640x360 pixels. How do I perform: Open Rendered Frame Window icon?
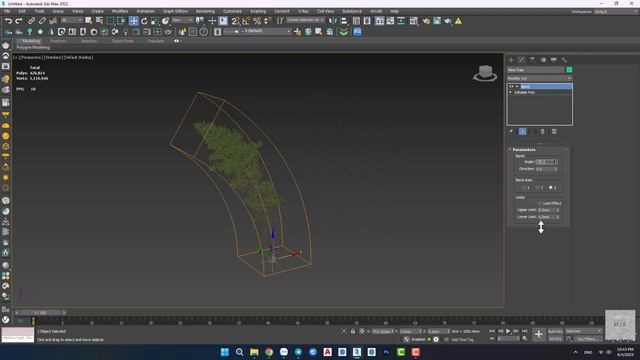point(437,21)
